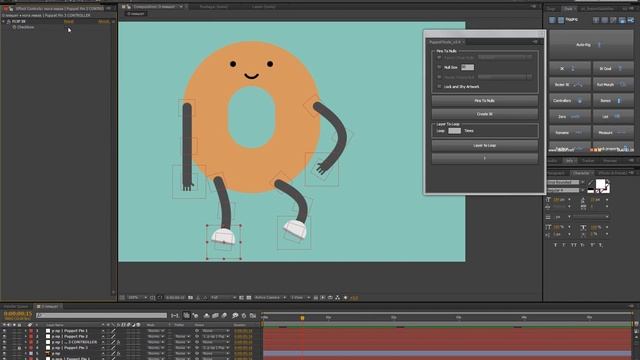Toggle effect fx switch in Effect Controls
Screen dimensions: 640x360
pyautogui.click(x=8, y=21)
